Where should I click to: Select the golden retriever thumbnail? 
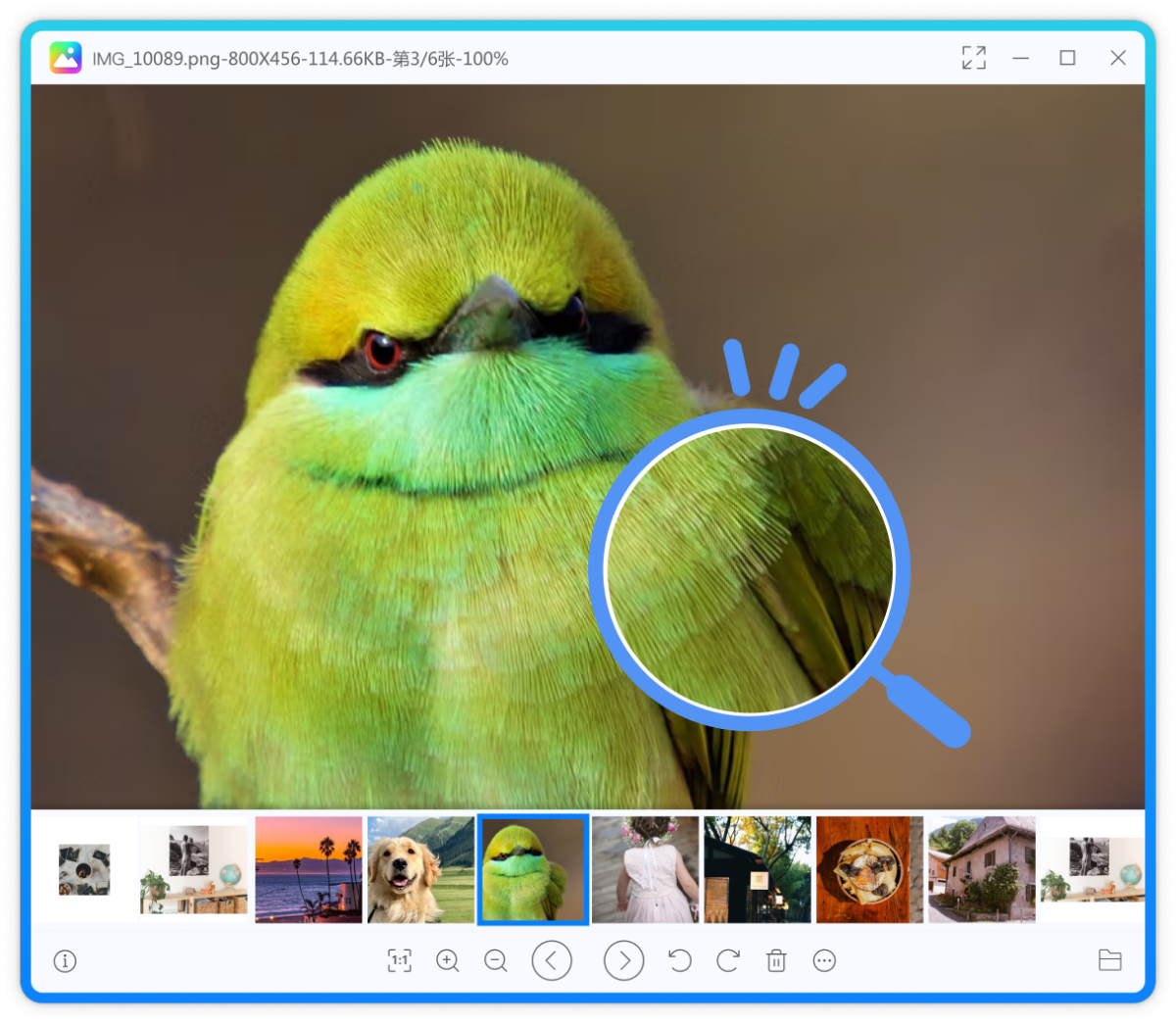pyautogui.click(x=420, y=869)
